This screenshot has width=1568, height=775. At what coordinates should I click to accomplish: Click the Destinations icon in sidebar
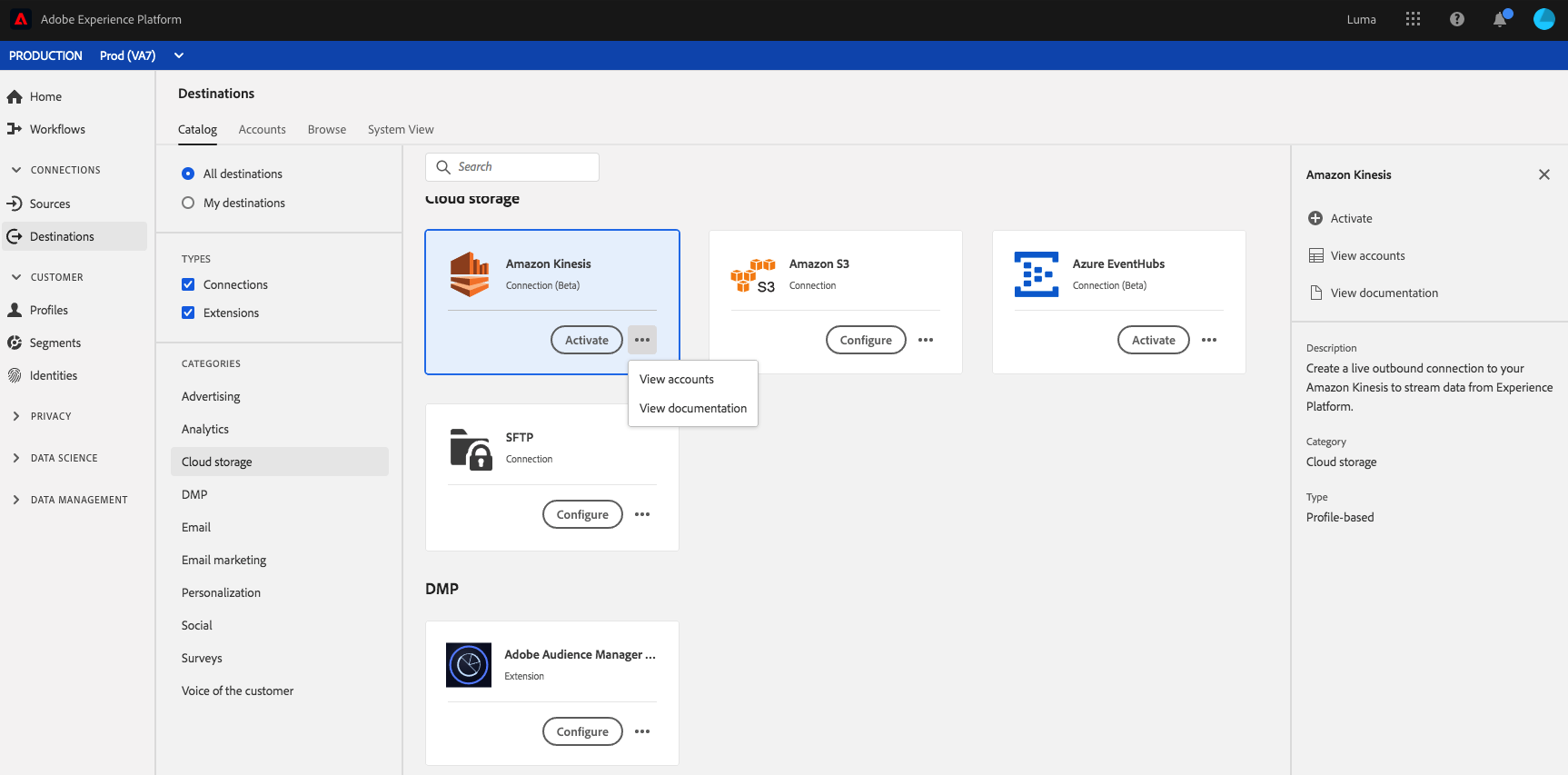pyautogui.click(x=15, y=236)
